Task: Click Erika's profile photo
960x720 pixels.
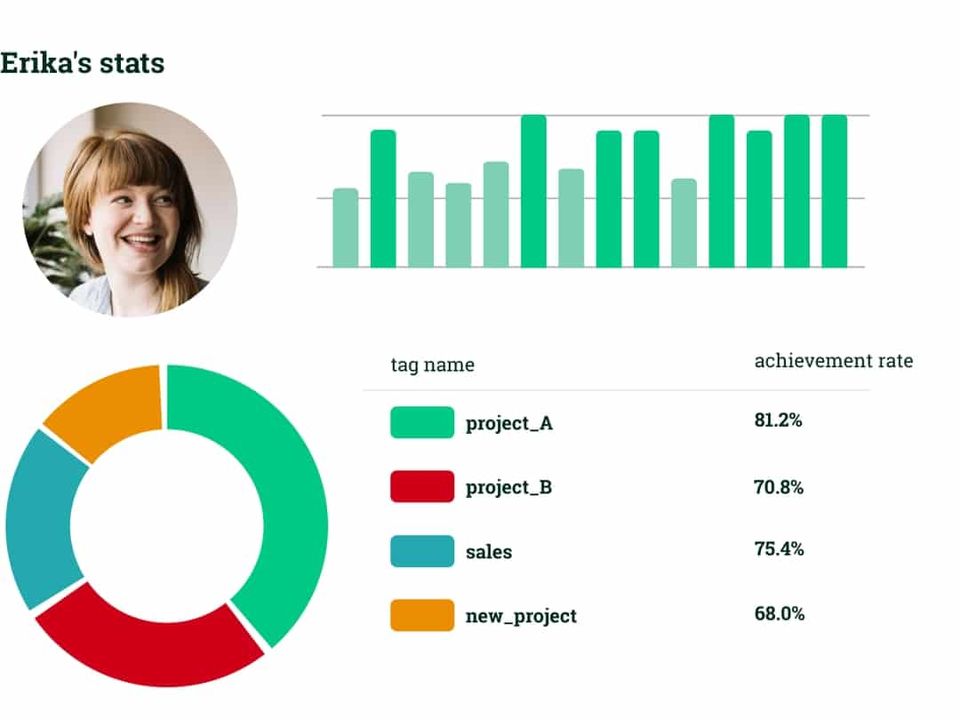Action: [x=130, y=209]
